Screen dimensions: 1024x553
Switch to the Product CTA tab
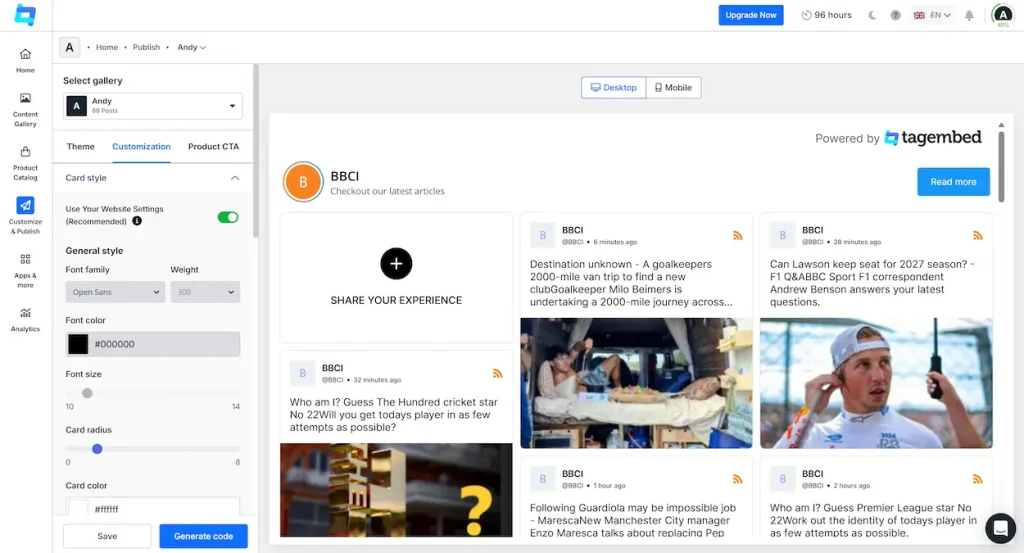[214, 146]
